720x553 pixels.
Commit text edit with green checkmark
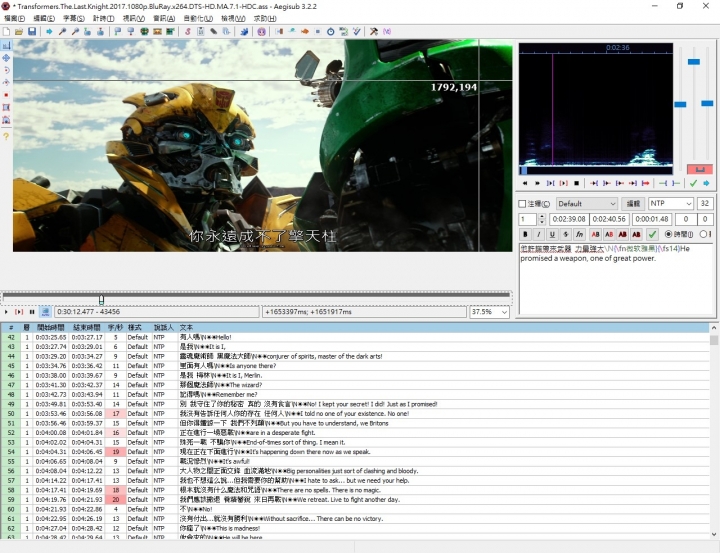(x=652, y=234)
